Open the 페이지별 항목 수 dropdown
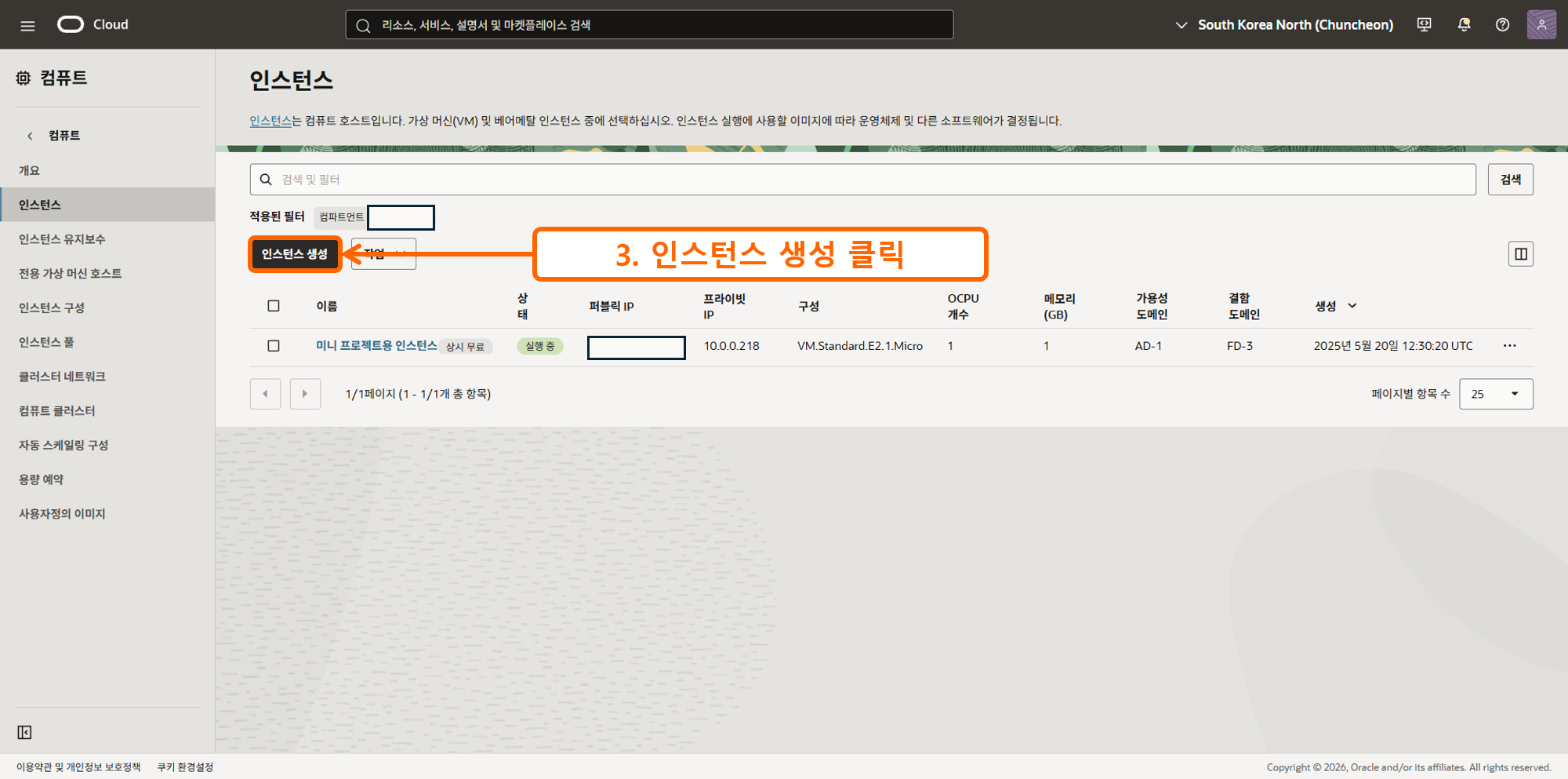 (x=1496, y=394)
